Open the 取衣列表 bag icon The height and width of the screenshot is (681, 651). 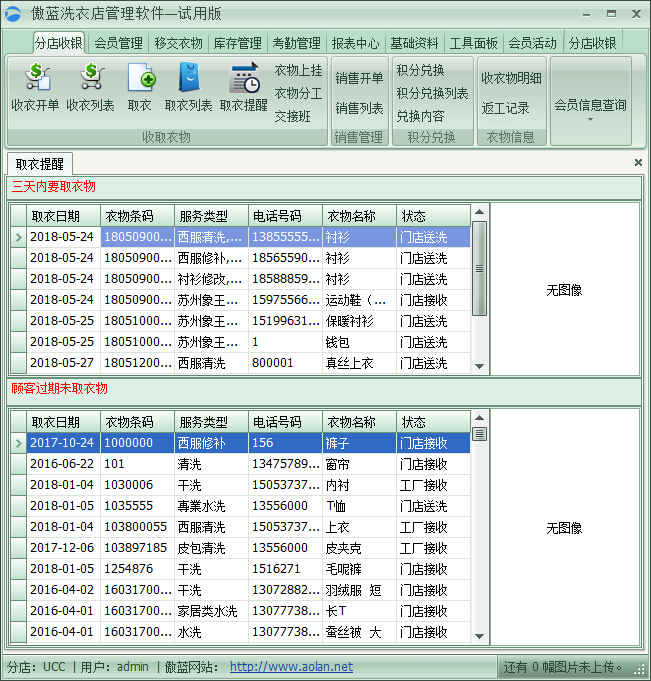tap(188, 78)
